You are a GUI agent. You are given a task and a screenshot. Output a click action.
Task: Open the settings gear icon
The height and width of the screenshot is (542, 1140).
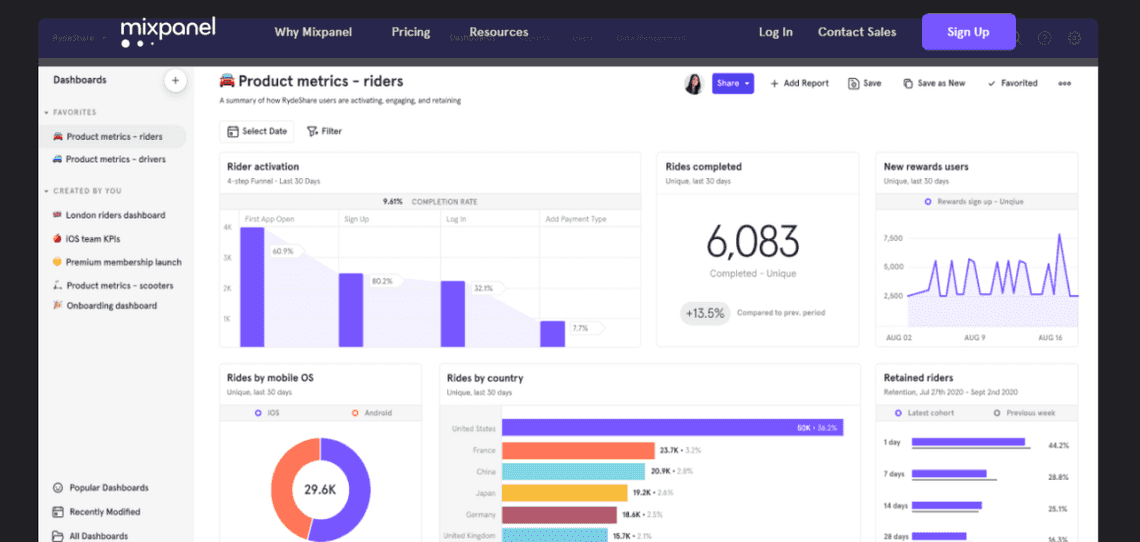coord(1074,39)
